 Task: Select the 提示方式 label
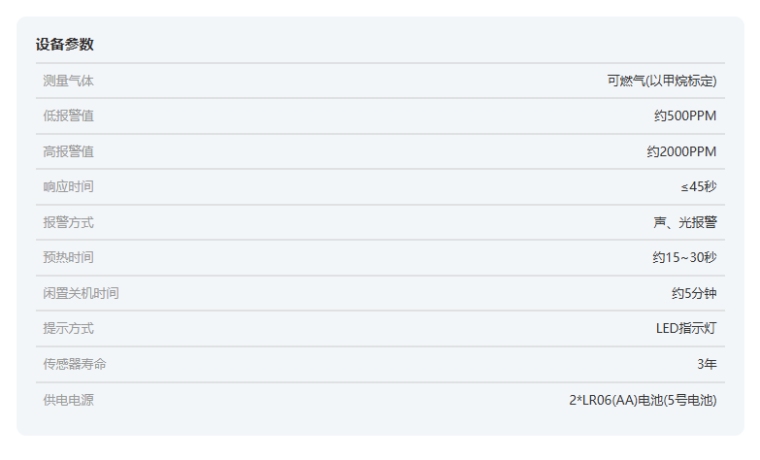pyautogui.click(x=62, y=329)
